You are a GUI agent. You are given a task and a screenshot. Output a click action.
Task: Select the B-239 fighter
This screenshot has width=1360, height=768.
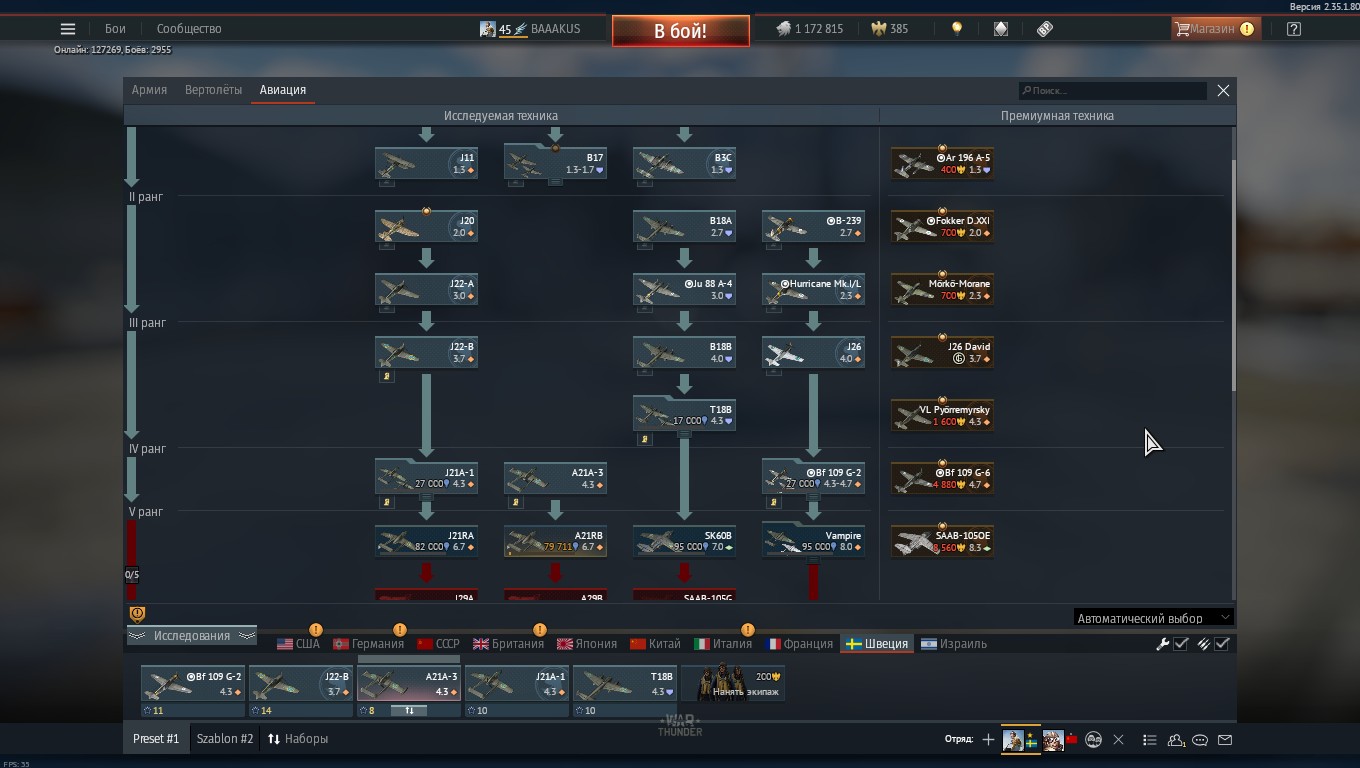click(813, 226)
